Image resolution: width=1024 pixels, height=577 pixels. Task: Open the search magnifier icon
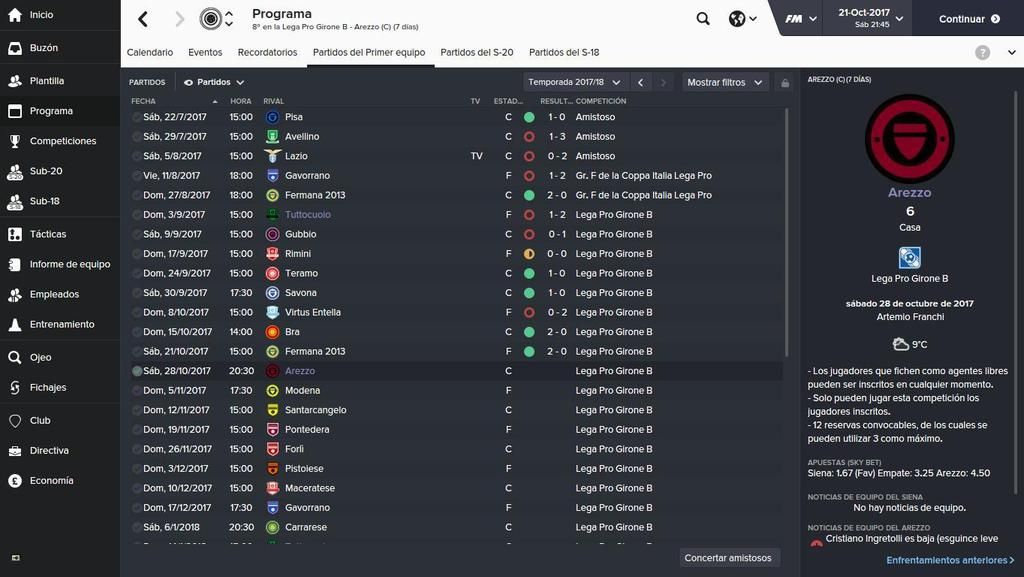[703, 18]
